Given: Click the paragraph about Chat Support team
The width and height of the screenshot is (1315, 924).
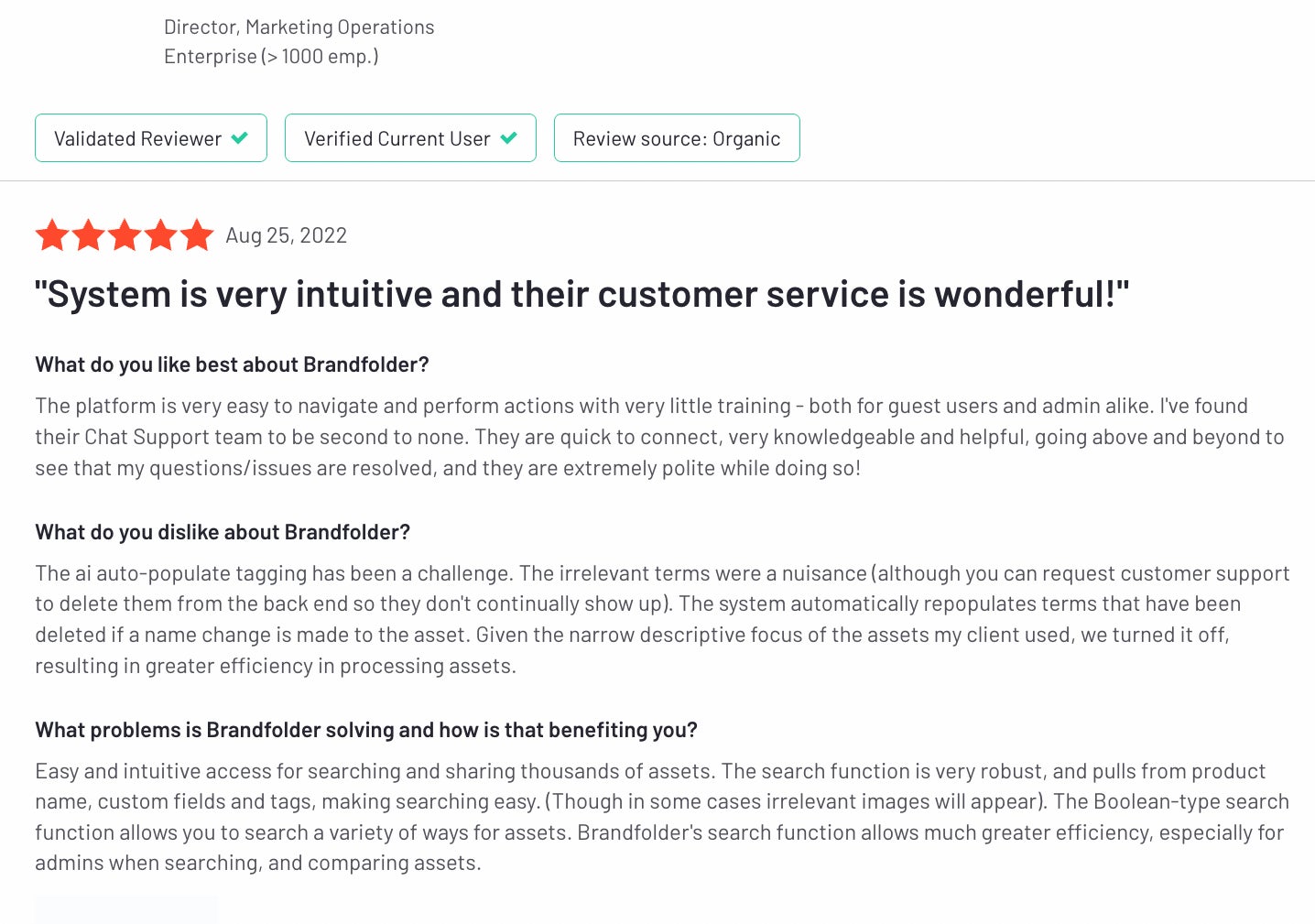Looking at the screenshot, I should 659,437.
